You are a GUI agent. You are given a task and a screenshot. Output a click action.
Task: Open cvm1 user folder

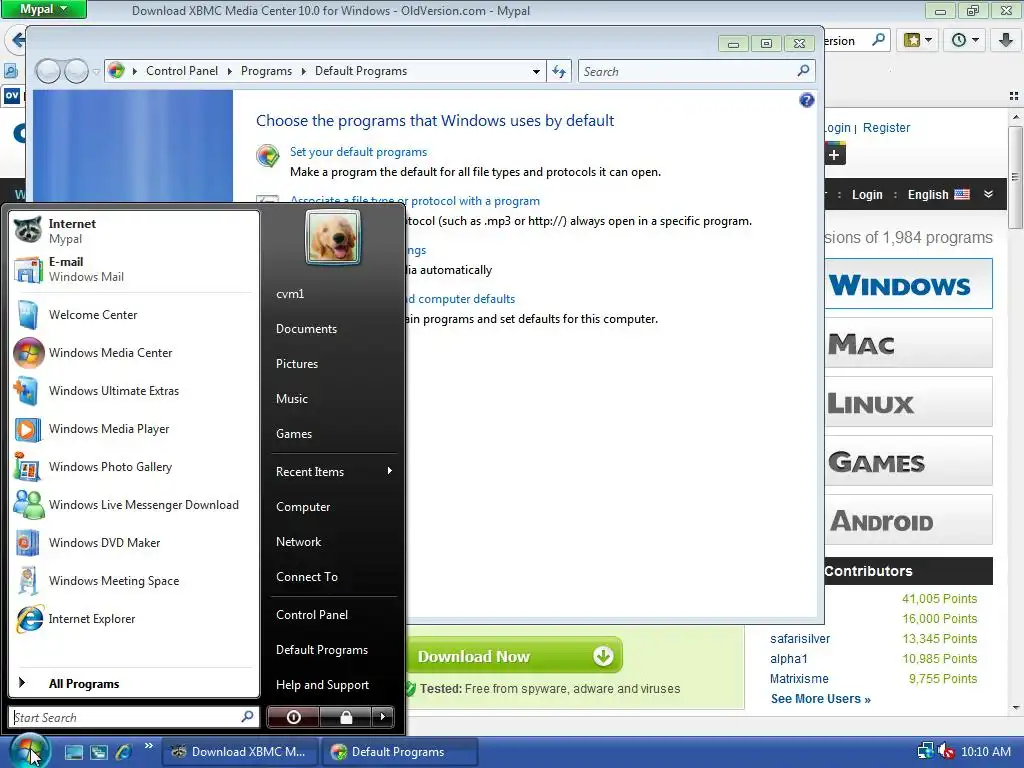click(x=334, y=294)
